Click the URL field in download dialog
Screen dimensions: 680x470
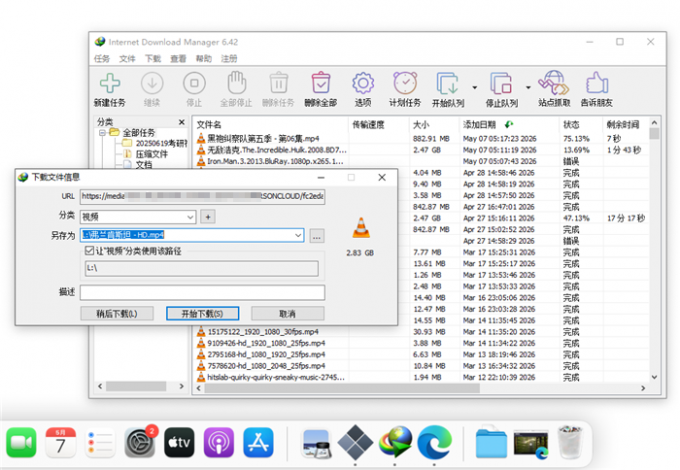click(203, 196)
